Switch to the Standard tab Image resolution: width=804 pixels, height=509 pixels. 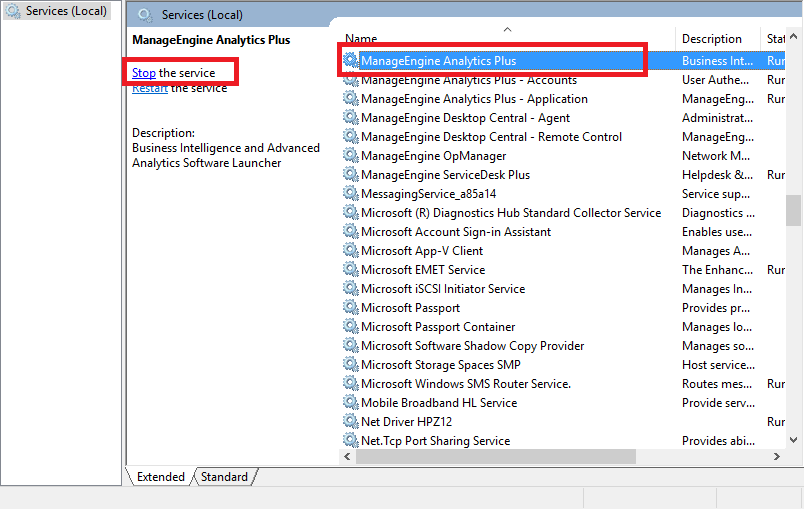point(224,477)
